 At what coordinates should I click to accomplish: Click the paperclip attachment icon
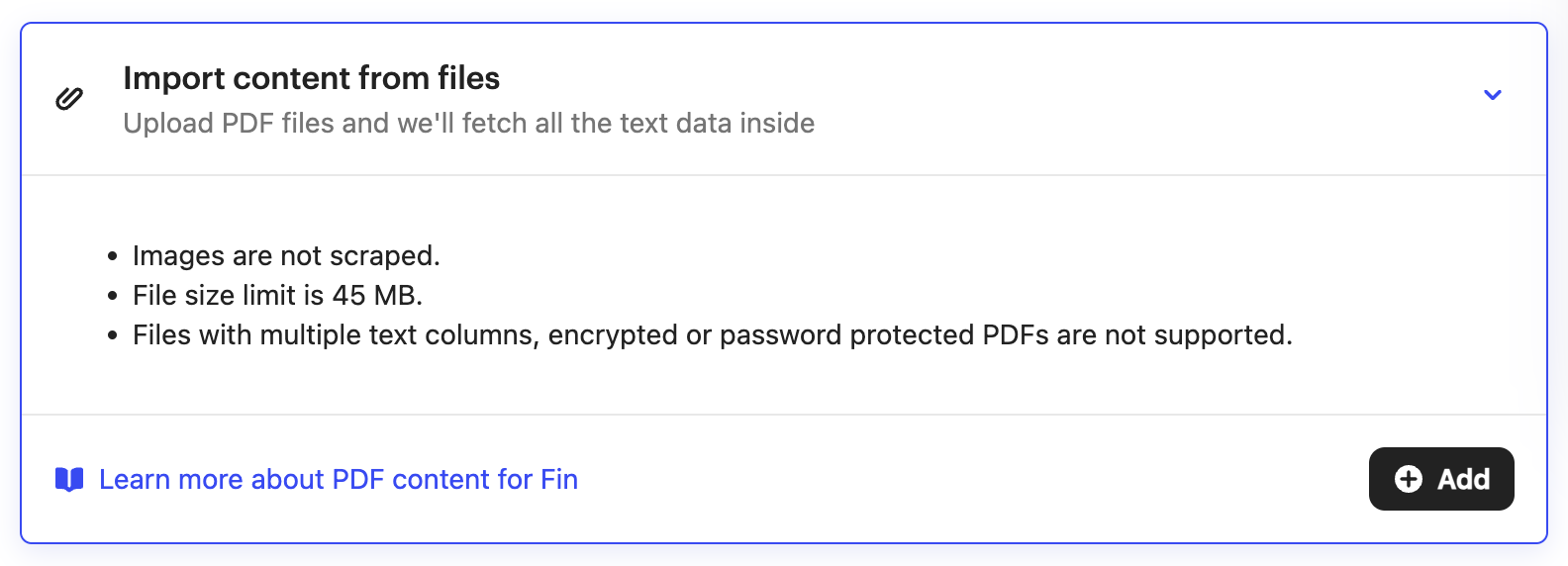click(x=69, y=98)
